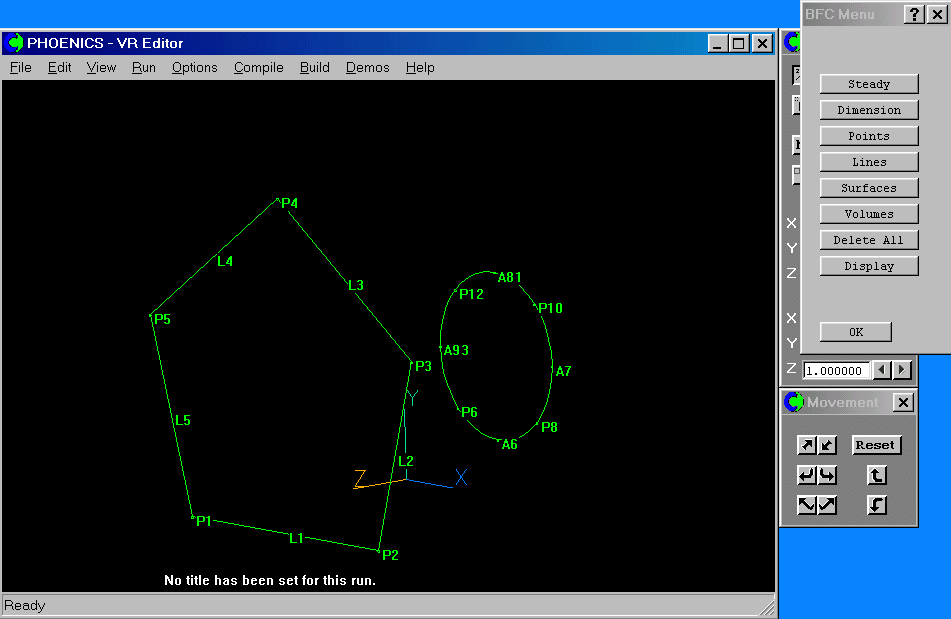Tilt the view using the left zigzag arrow icon
The height and width of the screenshot is (619, 951).
click(806, 505)
